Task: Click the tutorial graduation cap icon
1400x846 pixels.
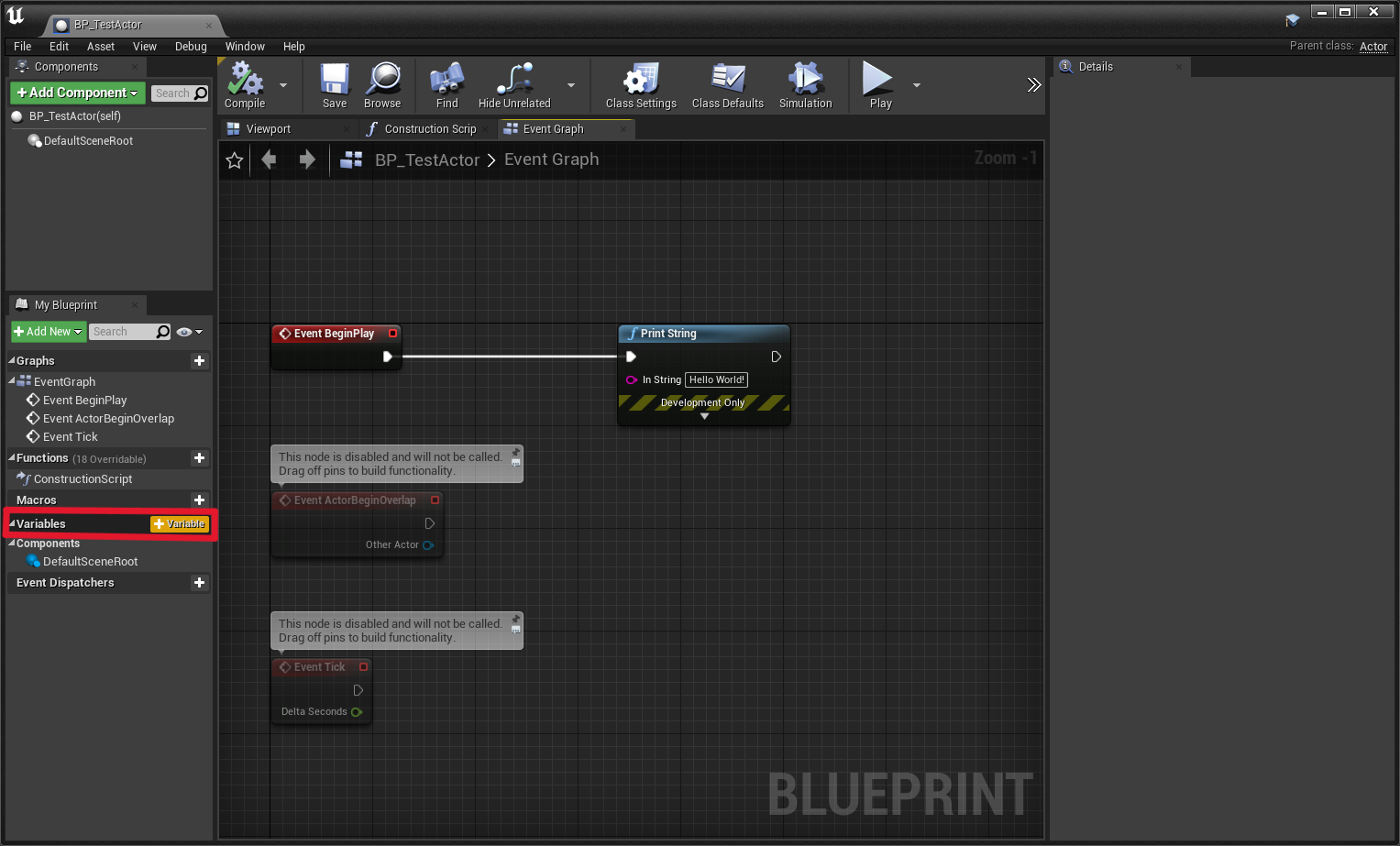Action: pyautogui.click(x=1293, y=20)
